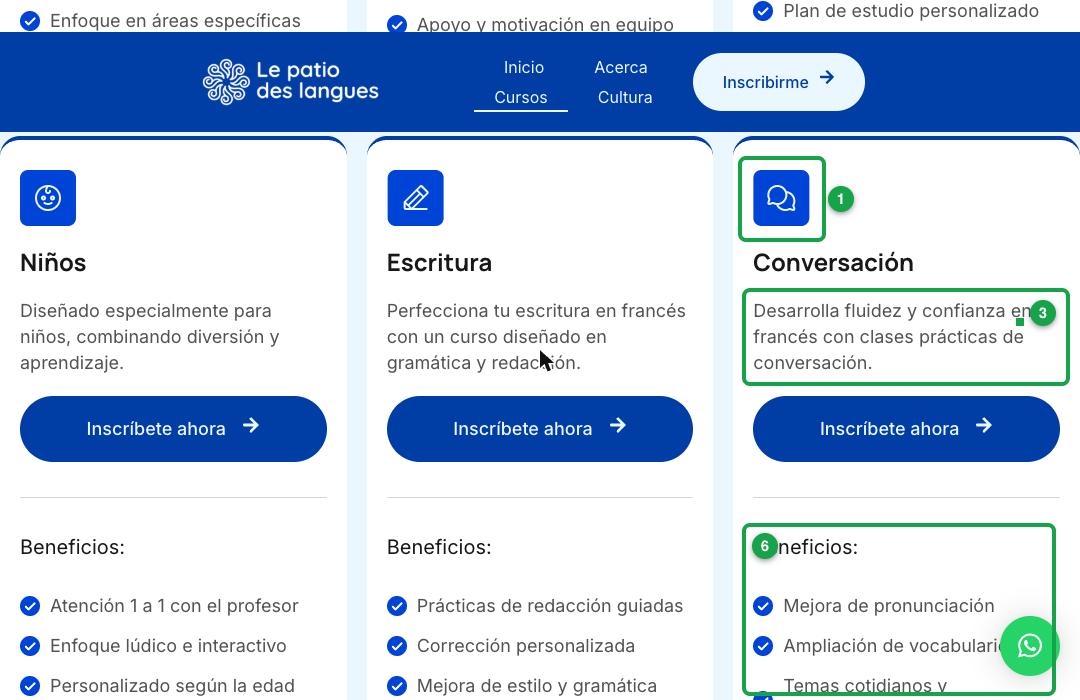Open the Acerca navigation link
This screenshot has height=700, width=1080.
(621, 68)
